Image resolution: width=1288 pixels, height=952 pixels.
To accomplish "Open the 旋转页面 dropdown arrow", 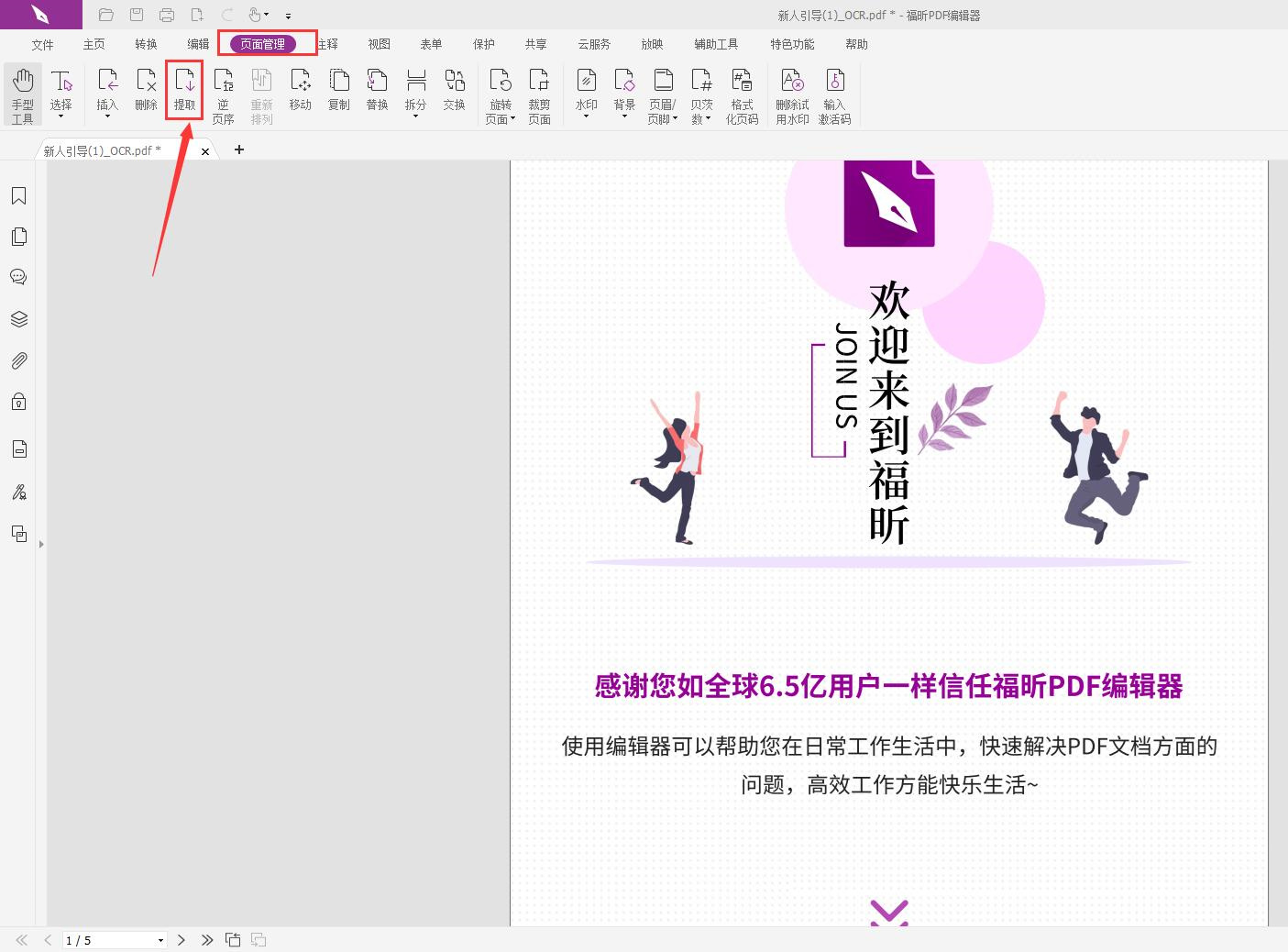I will point(511,117).
